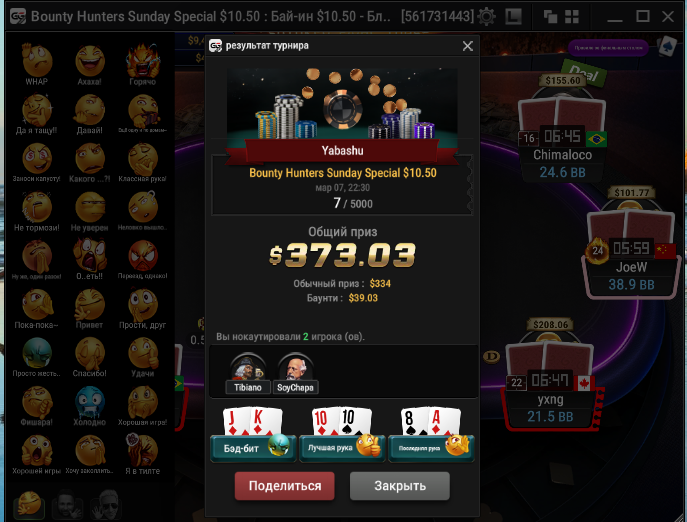Screen dimensions: 687x522
Task: Close the результат турнира dialog
Action: coord(467,46)
